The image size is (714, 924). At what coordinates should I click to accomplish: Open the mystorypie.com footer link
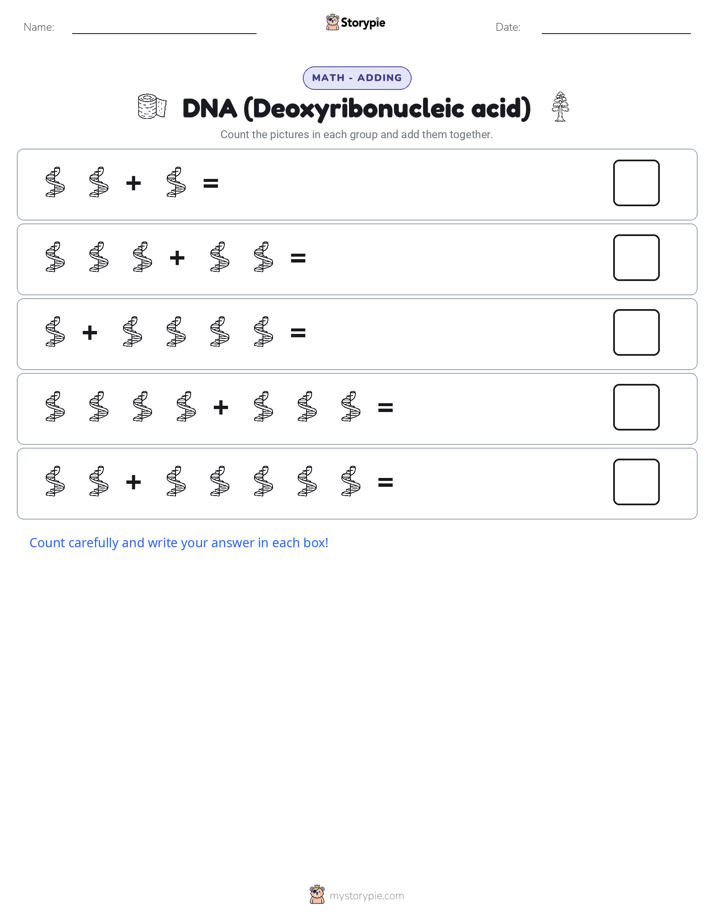[x=366, y=896]
